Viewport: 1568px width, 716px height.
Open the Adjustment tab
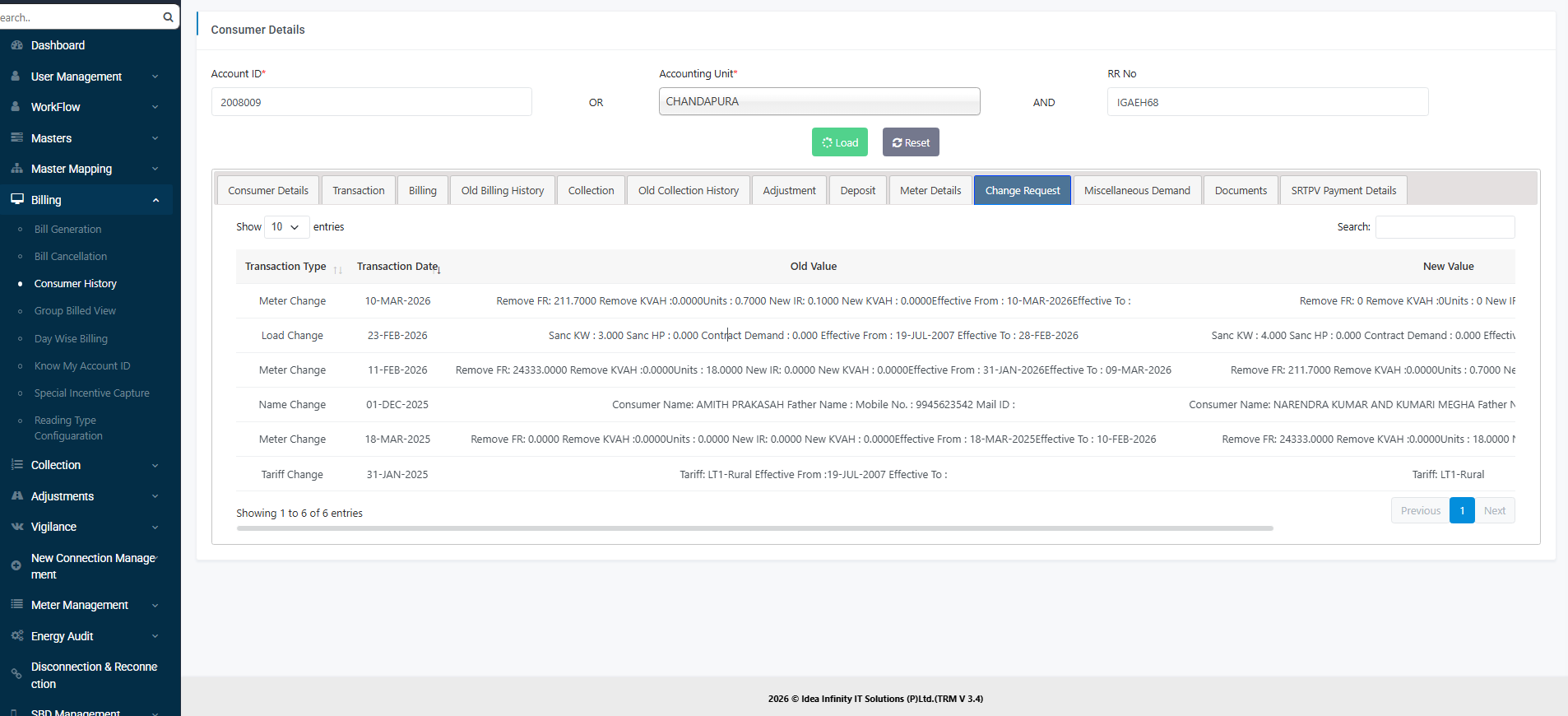[x=790, y=190]
